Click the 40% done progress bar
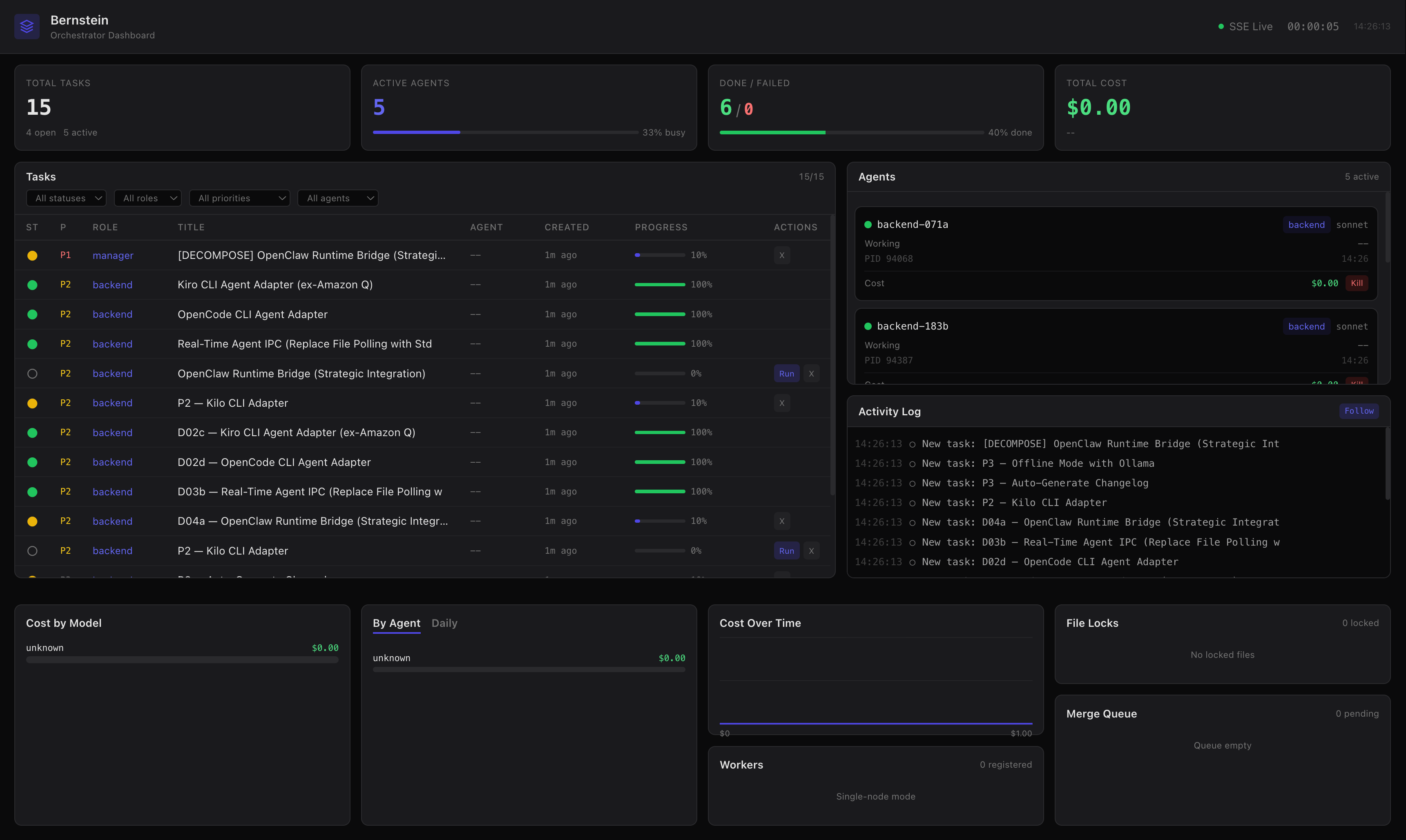Screen dimensions: 1406x840 coord(852,132)
